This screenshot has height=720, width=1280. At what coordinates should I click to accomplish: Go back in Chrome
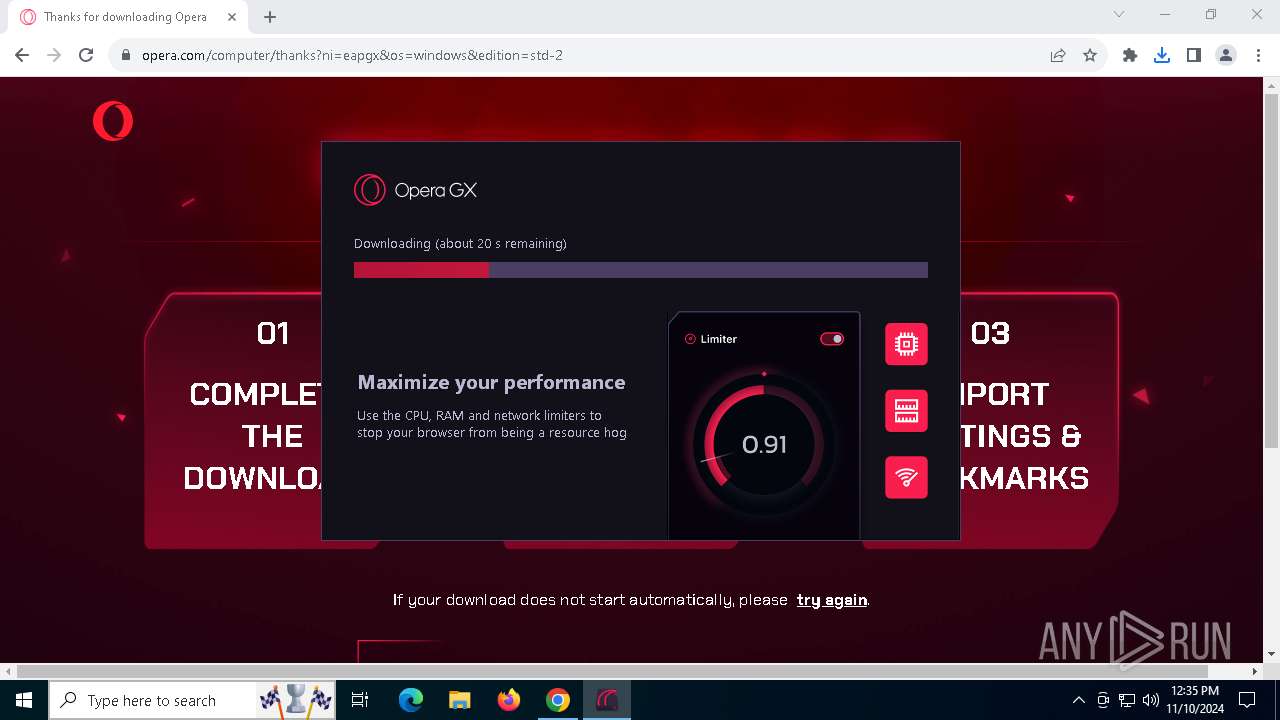point(22,55)
